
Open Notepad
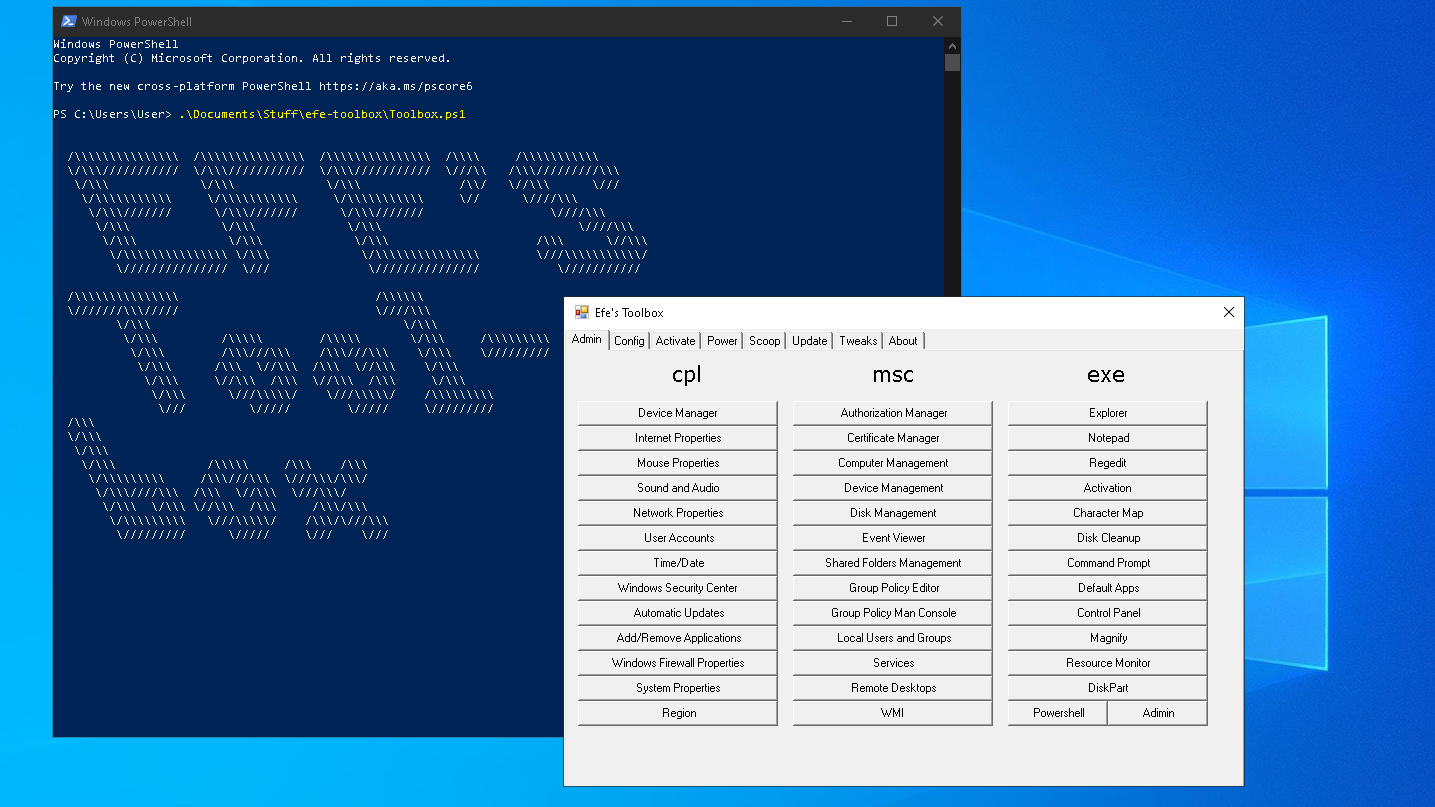pos(1108,438)
